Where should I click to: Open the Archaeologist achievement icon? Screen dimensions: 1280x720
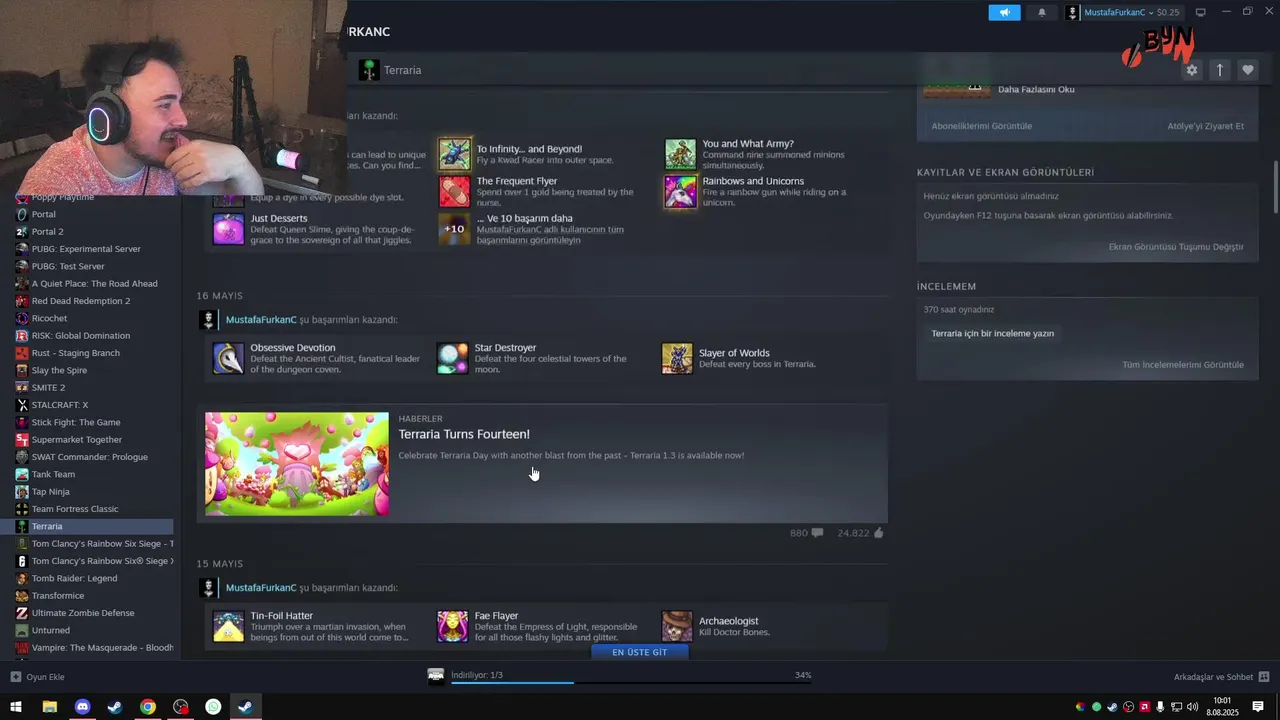point(677,626)
